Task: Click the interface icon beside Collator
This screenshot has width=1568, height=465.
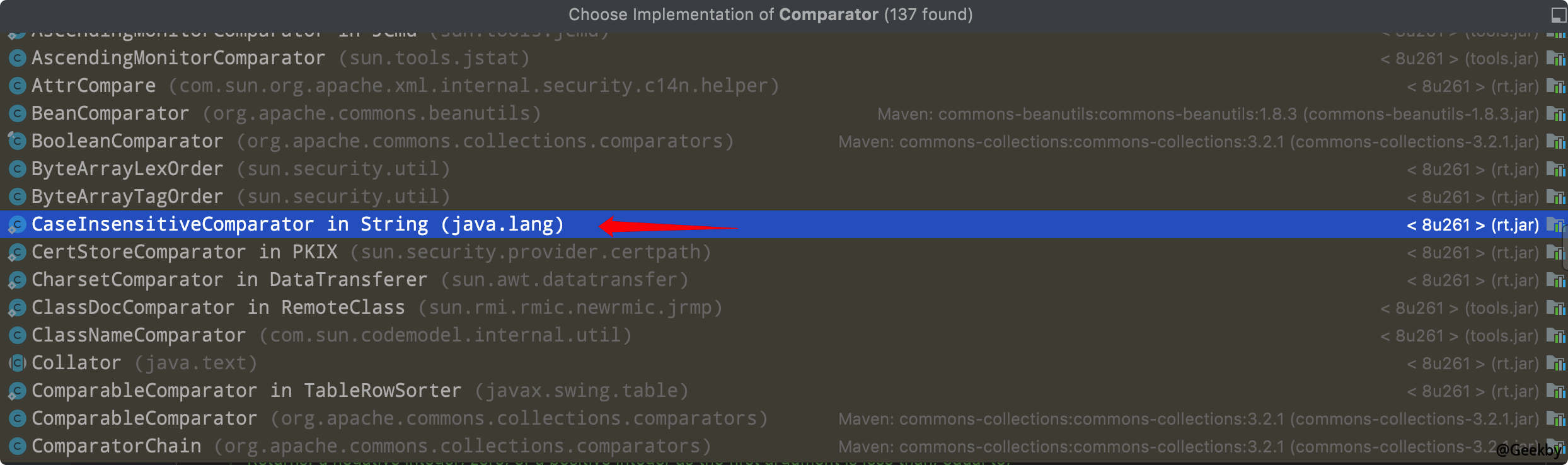Action: click(17, 362)
